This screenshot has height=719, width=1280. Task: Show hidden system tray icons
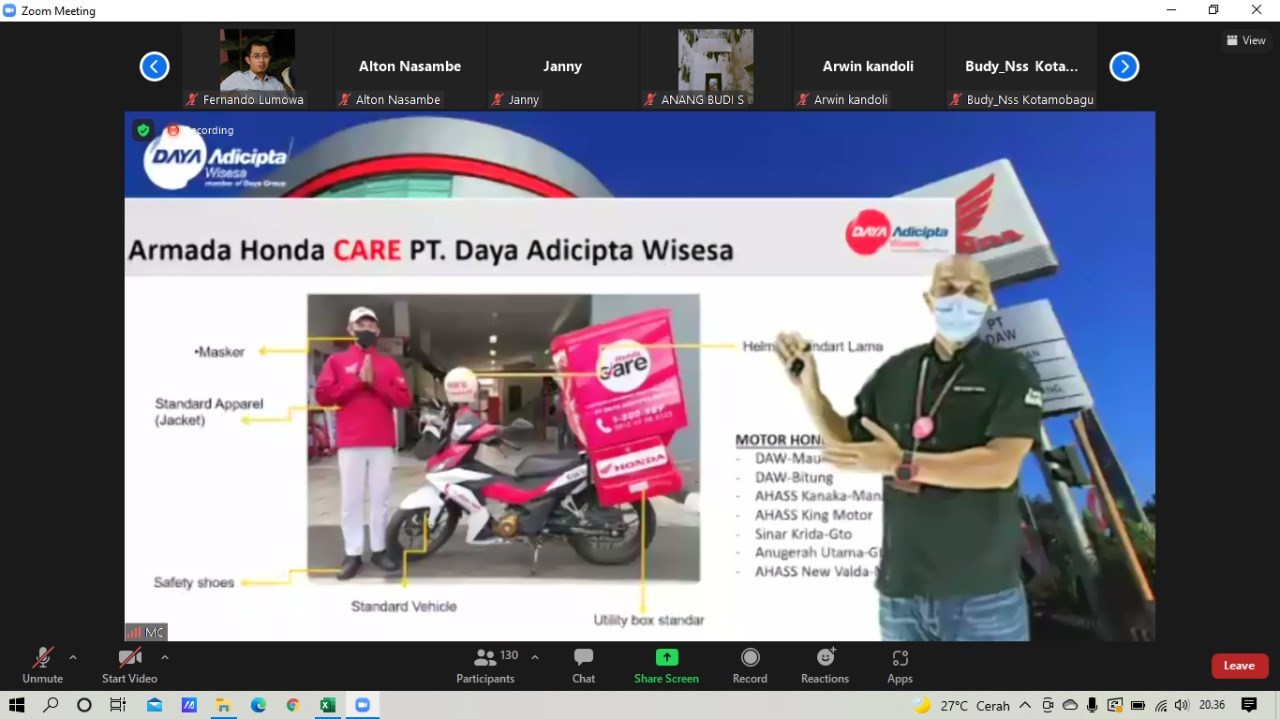click(x=1025, y=705)
